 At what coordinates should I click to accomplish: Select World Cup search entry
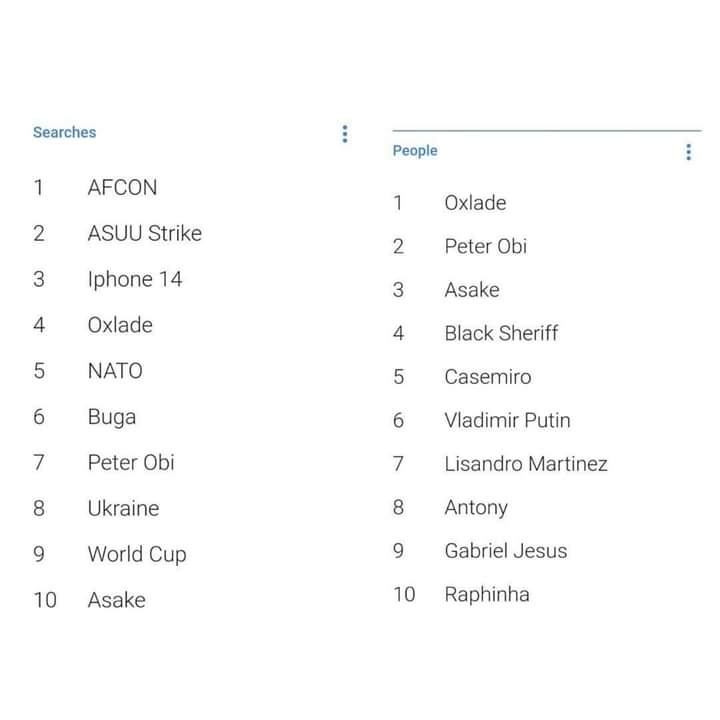coord(137,555)
